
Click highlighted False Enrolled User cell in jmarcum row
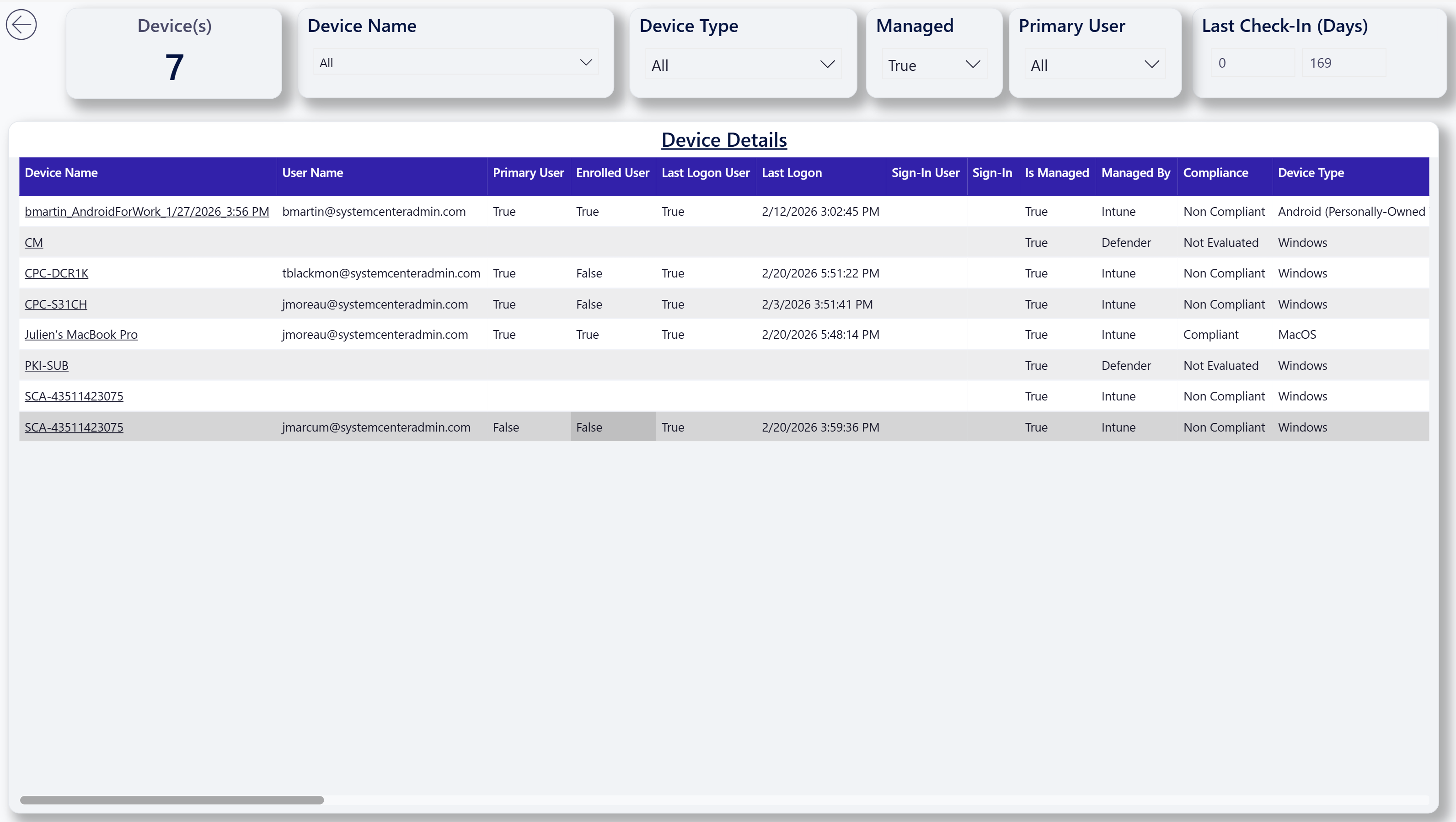click(x=613, y=427)
